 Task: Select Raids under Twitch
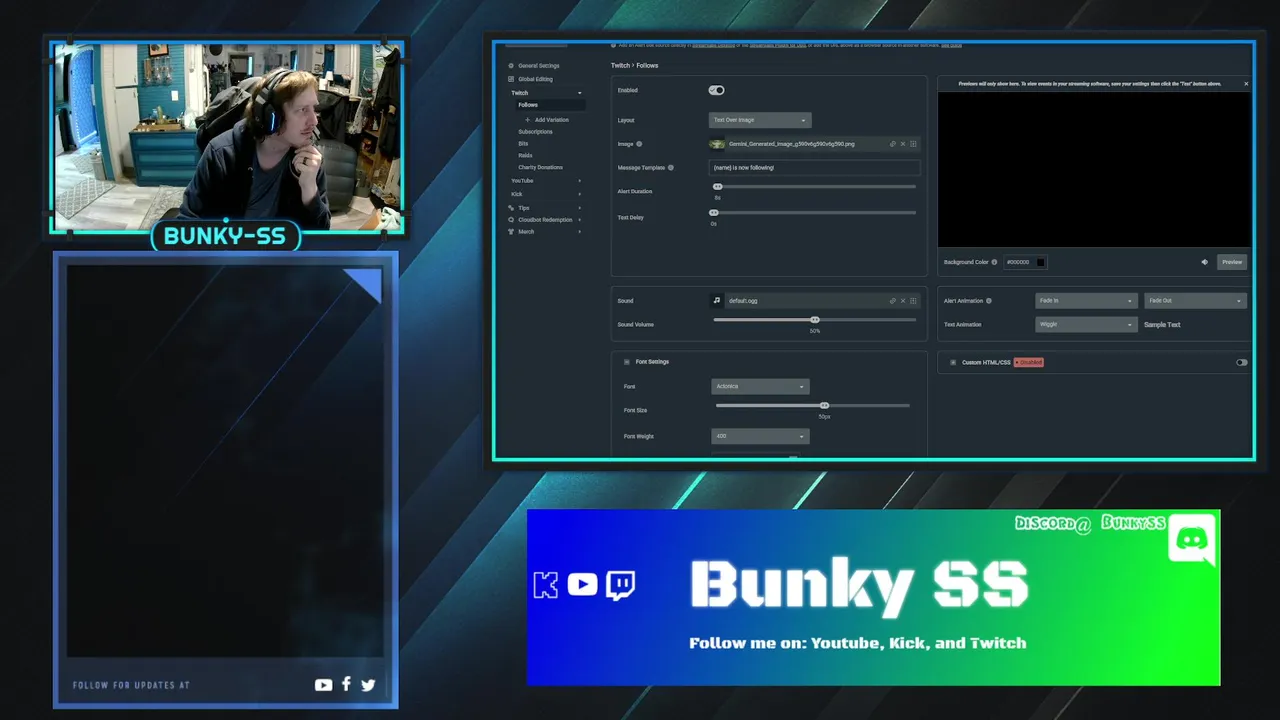click(x=525, y=156)
